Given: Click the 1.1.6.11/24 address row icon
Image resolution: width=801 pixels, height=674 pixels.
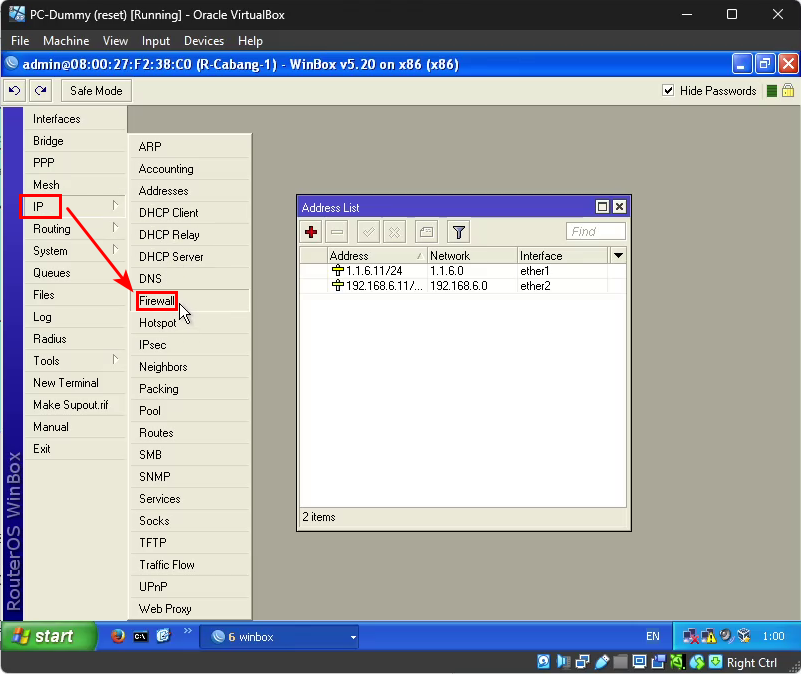Looking at the screenshot, I should [338, 270].
